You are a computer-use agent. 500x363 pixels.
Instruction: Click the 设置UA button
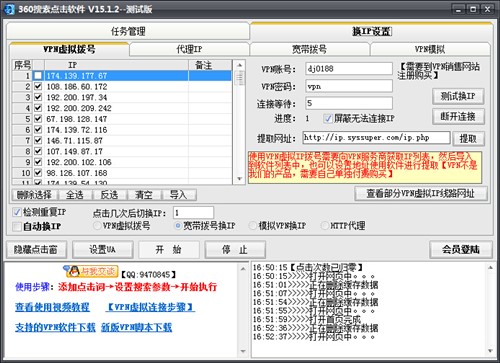coord(103,249)
